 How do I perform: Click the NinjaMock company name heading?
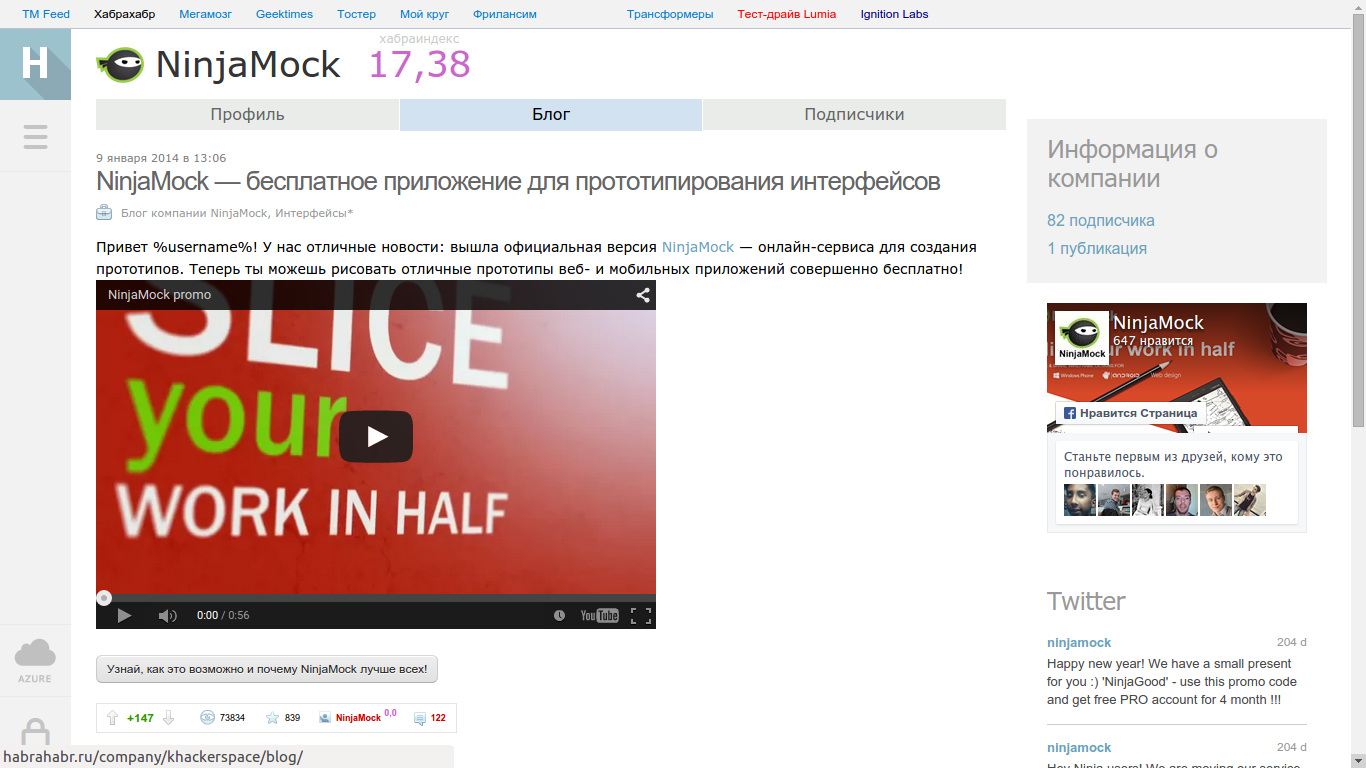coord(248,65)
